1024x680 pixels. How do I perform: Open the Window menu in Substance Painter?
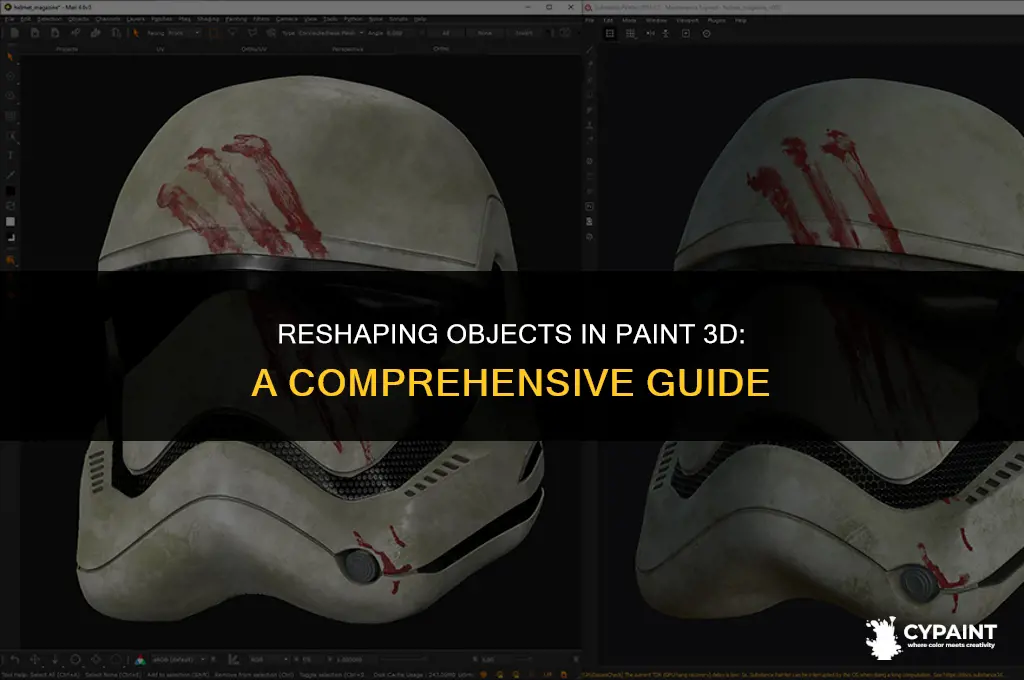tap(656, 20)
